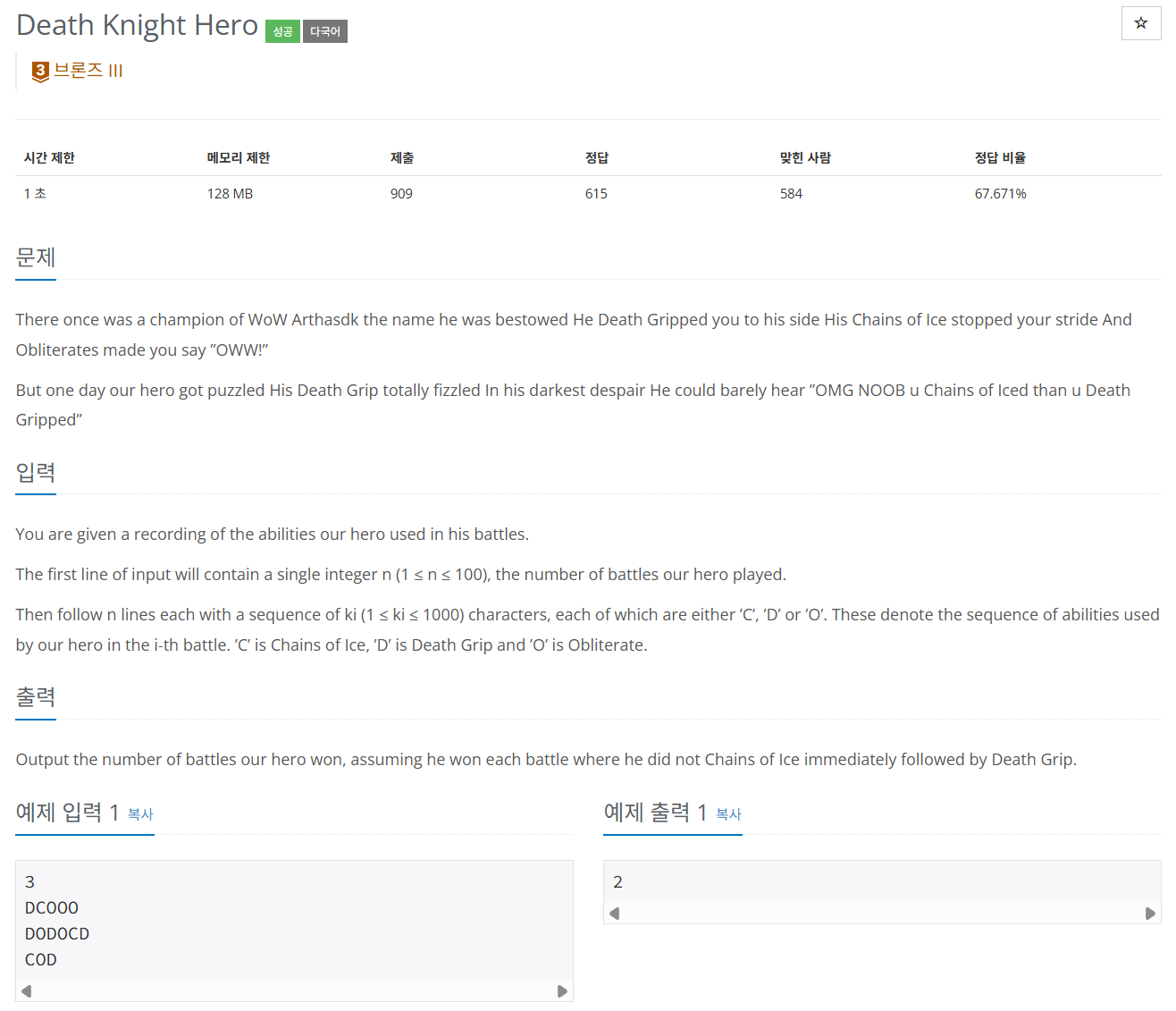Click the 정답 비율 column header
Screen dimensions: 1176x1011
click(x=1001, y=157)
